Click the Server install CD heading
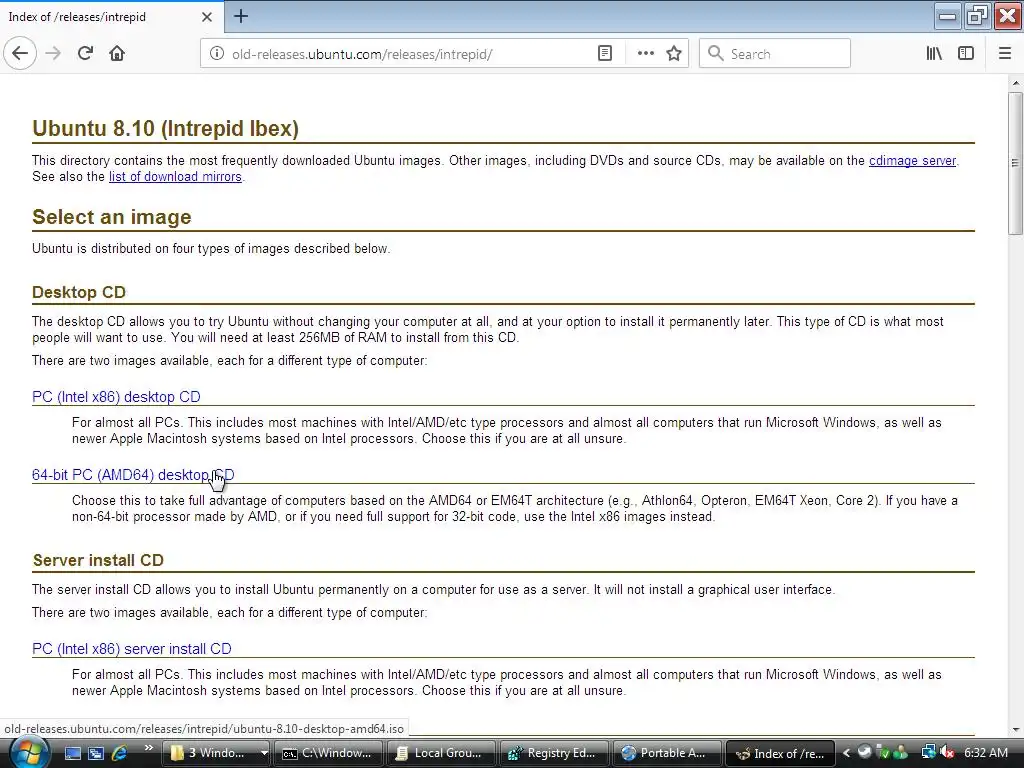The width and height of the screenshot is (1024, 768). pos(99,560)
